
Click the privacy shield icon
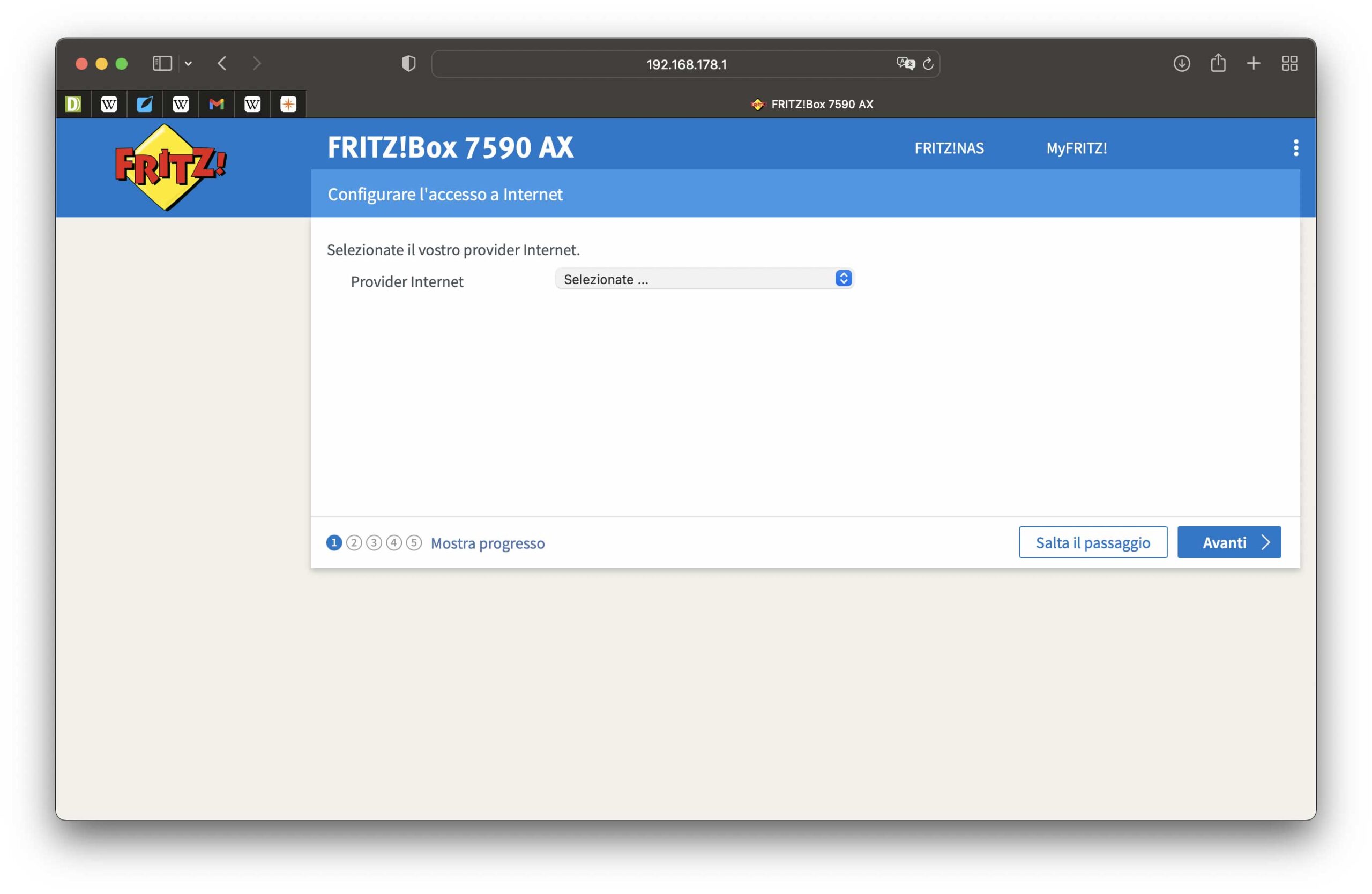(x=408, y=63)
